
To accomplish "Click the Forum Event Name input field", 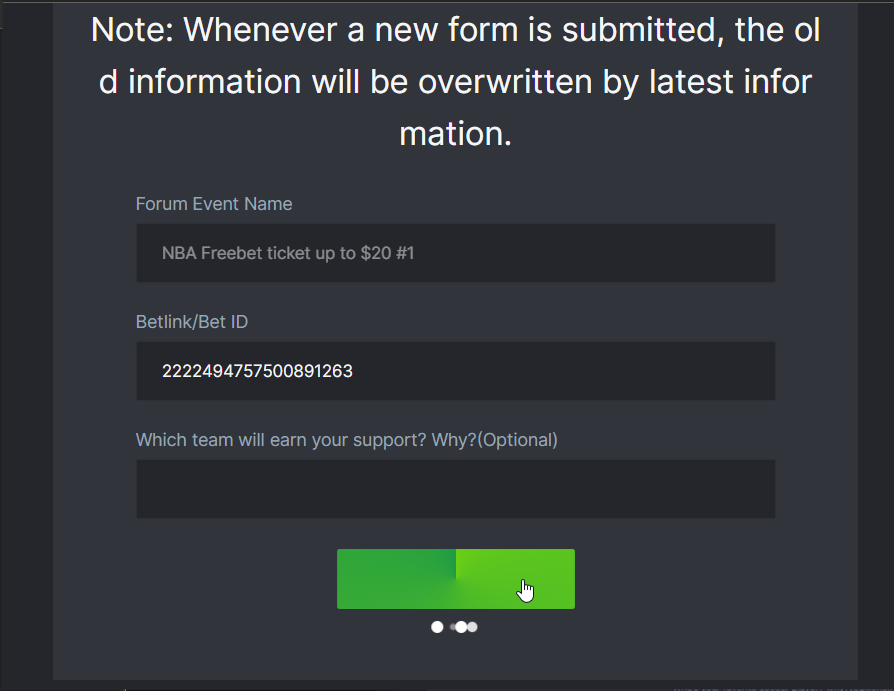I will click(455, 253).
